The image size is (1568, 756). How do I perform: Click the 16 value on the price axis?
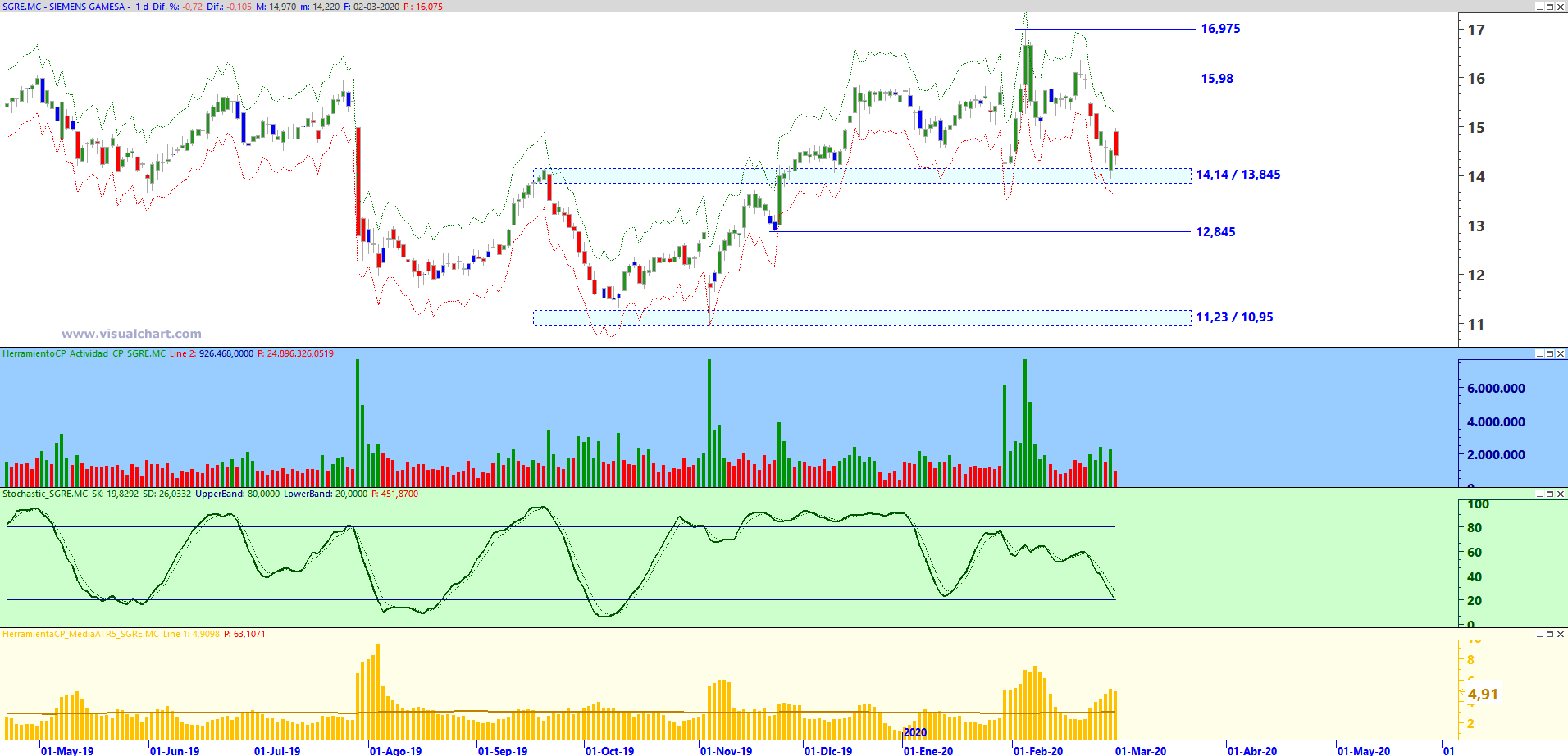coord(1476,79)
